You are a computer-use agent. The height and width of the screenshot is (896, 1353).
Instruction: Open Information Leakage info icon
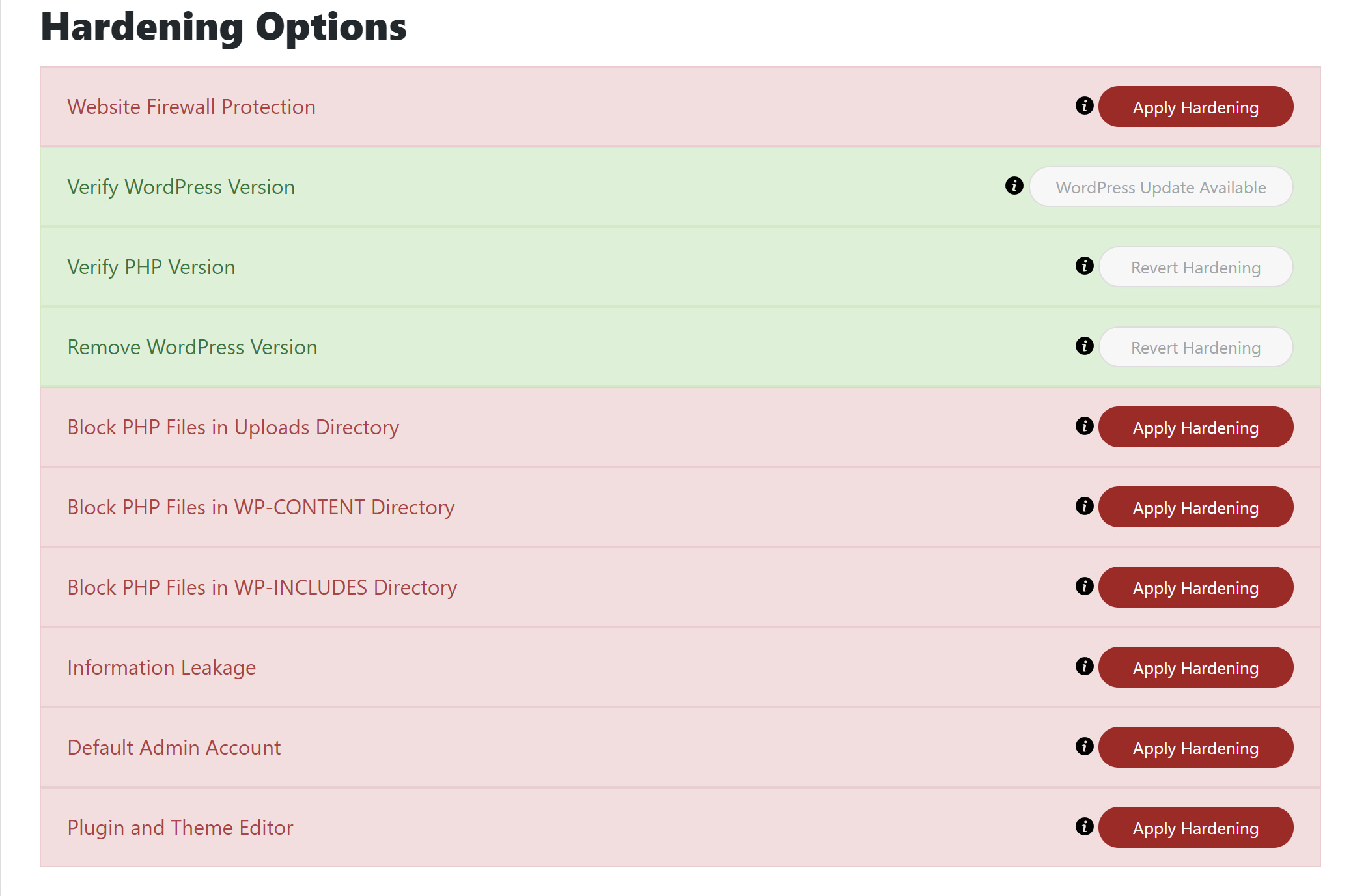tap(1083, 667)
